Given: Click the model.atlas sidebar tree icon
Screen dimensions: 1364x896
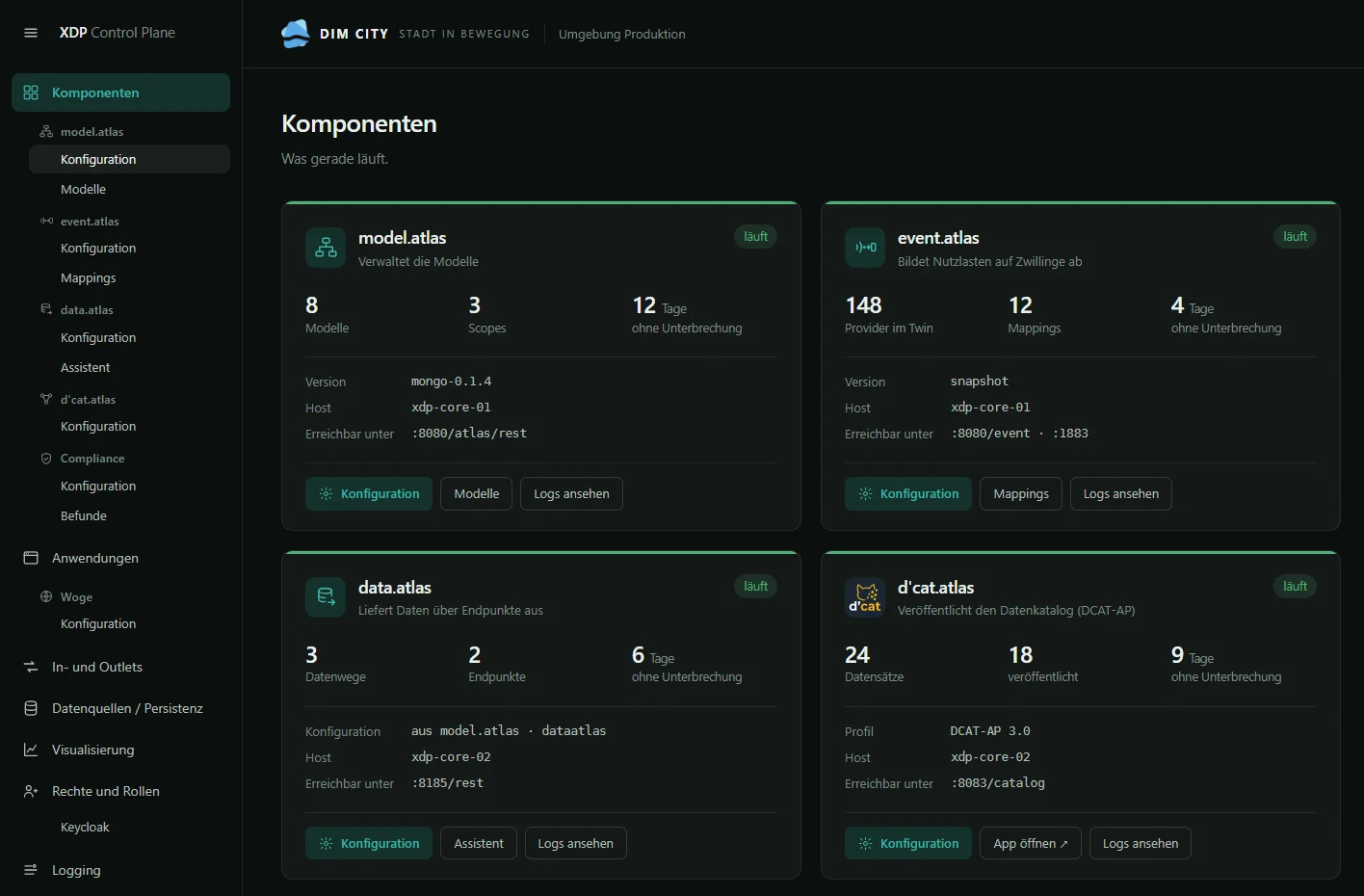Looking at the screenshot, I should (x=46, y=131).
